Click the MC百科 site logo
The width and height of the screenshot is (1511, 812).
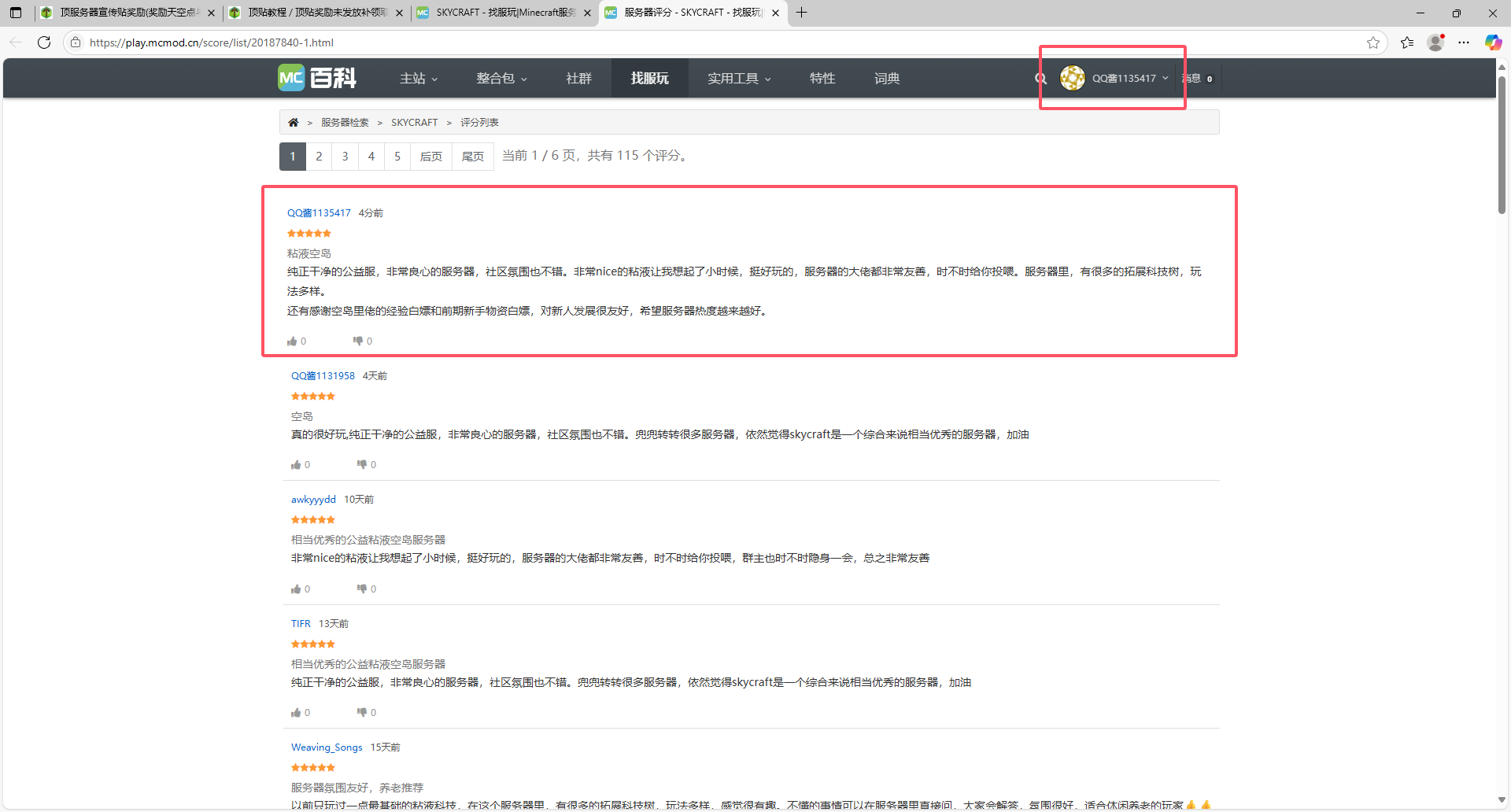(317, 78)
